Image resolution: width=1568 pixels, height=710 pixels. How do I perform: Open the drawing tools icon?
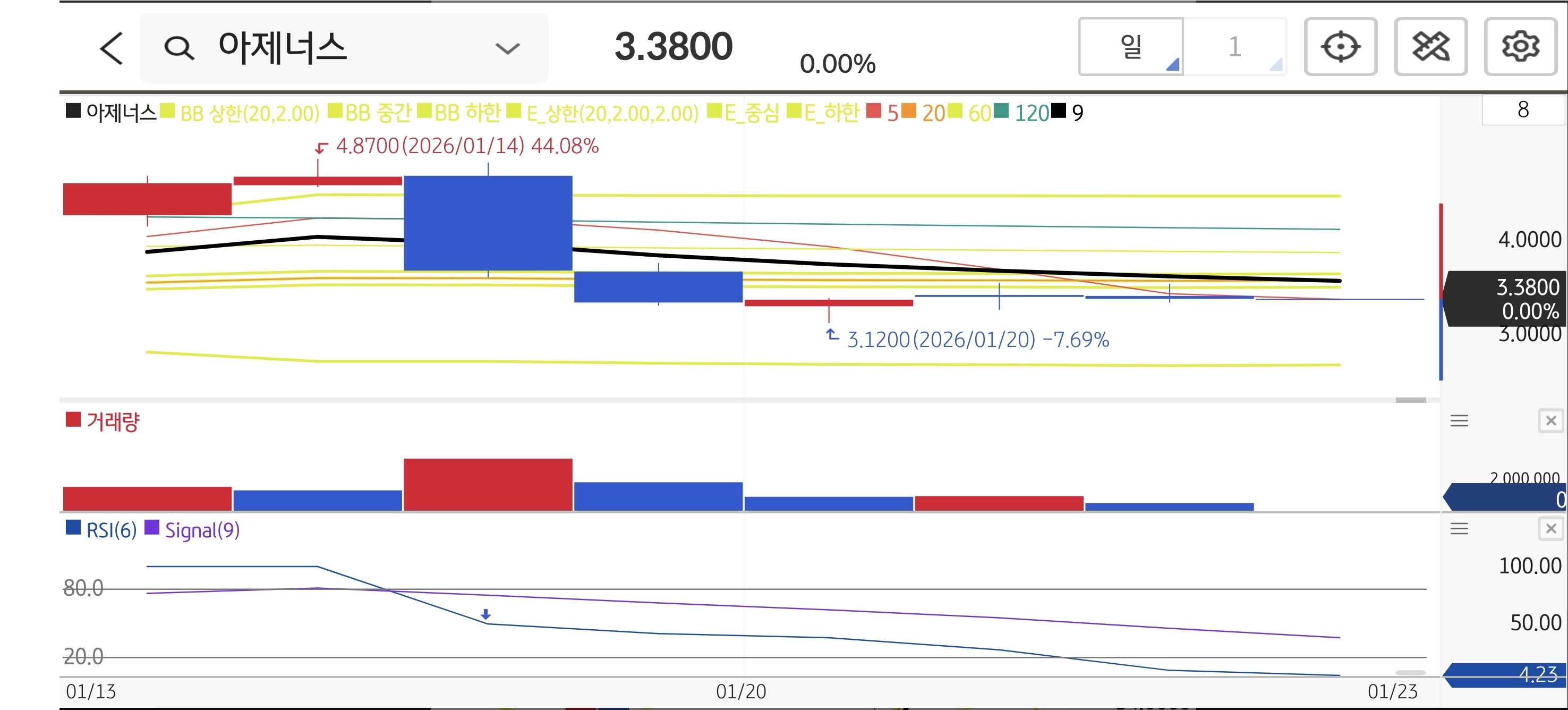tap(1430, 47)
